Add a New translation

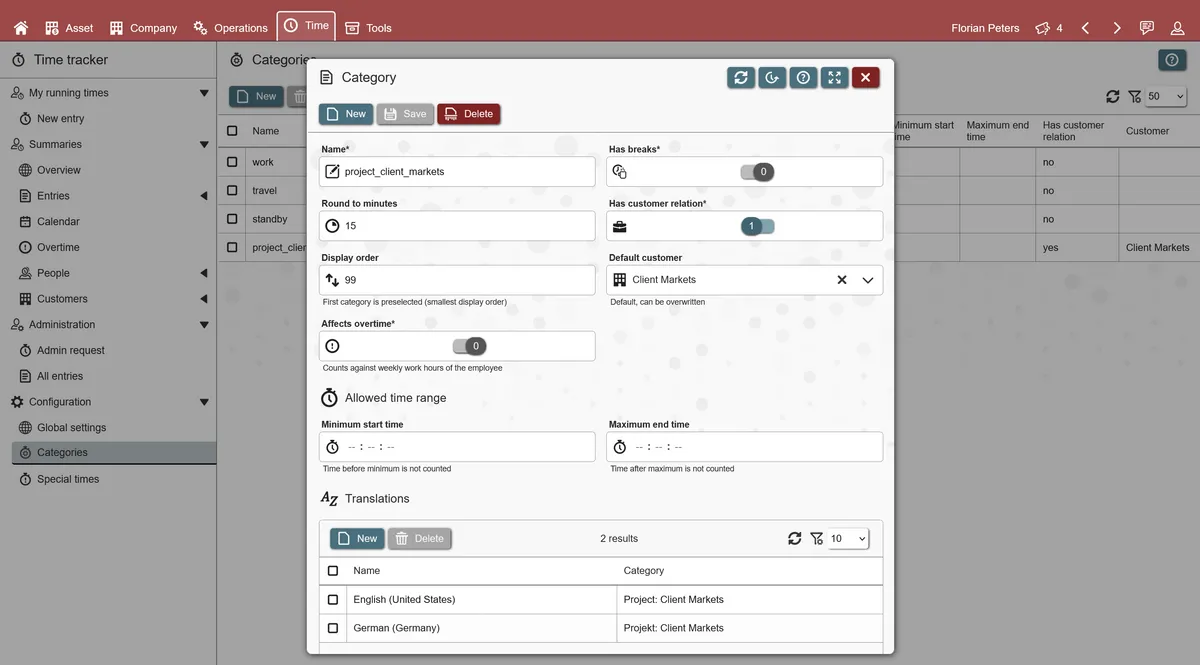pyautogui.click(x=357, y=539)
